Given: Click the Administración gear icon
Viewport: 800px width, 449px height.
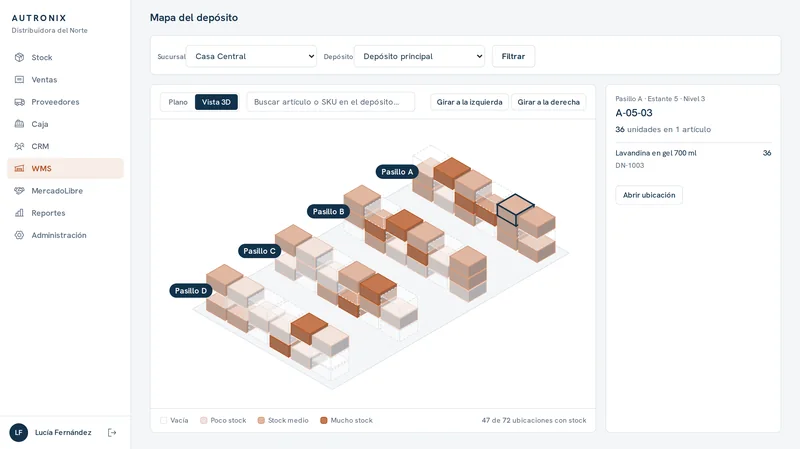Looking at the screenshot, I should point(19,235).
